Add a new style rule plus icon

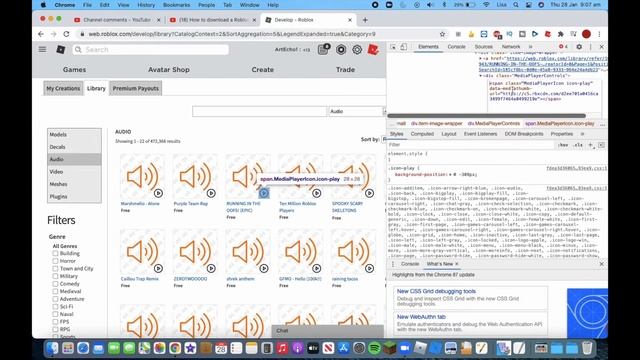click(590, 145)
